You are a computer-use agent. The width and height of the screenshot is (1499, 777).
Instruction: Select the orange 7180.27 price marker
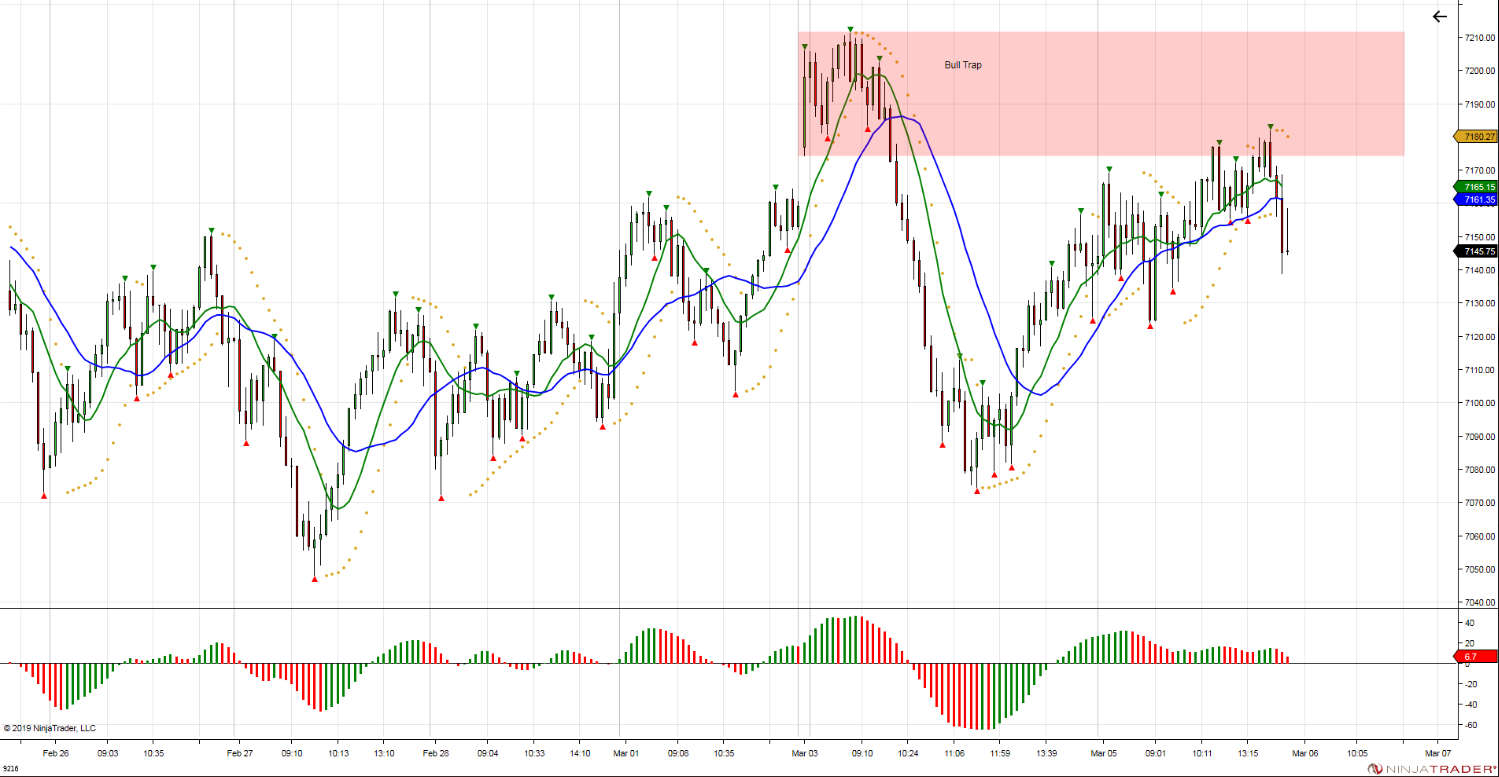[x=1476, y=136]
